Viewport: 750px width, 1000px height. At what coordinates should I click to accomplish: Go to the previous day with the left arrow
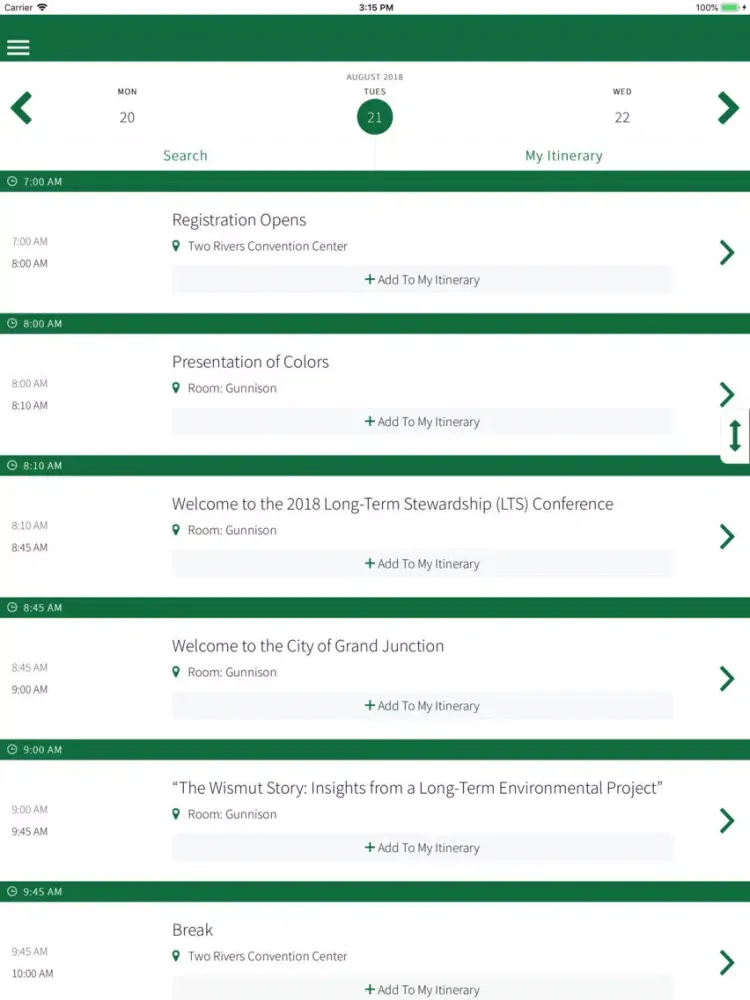tap(21, 108)
